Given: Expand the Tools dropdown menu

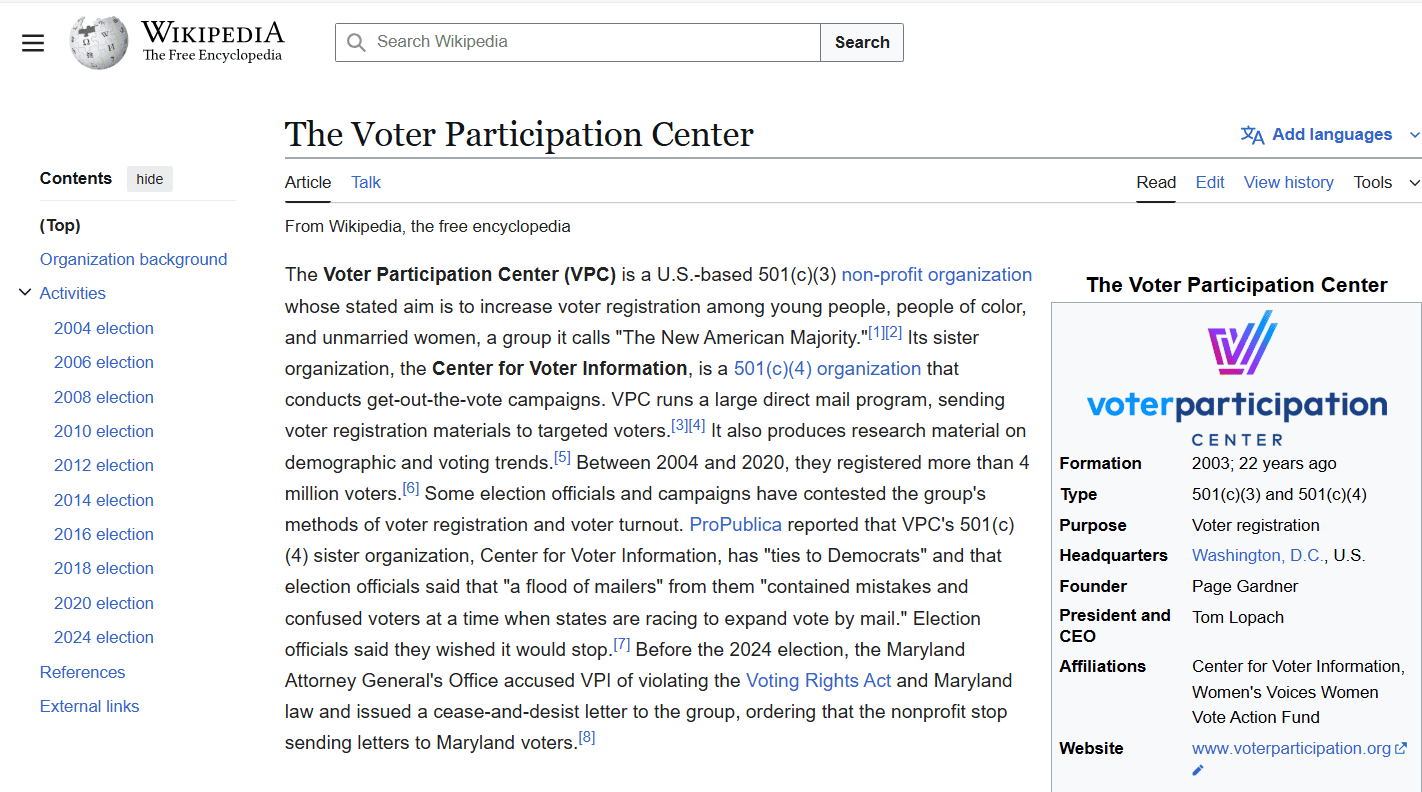Looking at the screenshot, I should tap(1386, 182).
